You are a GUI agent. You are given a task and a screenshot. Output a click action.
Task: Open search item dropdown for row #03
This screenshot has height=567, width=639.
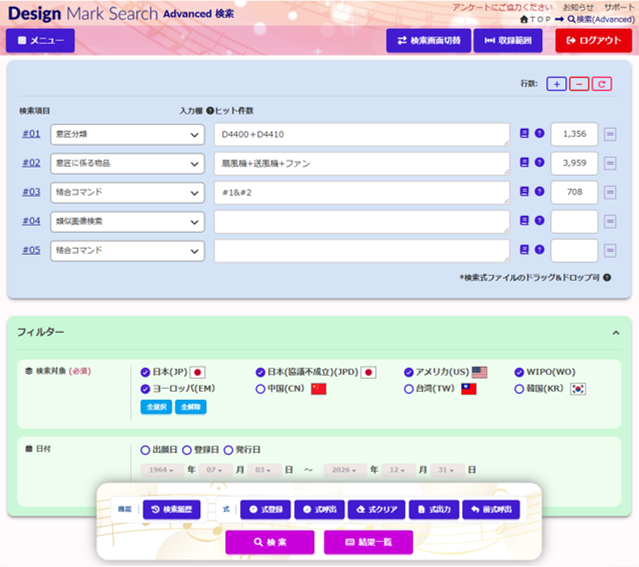click(127, 192)
